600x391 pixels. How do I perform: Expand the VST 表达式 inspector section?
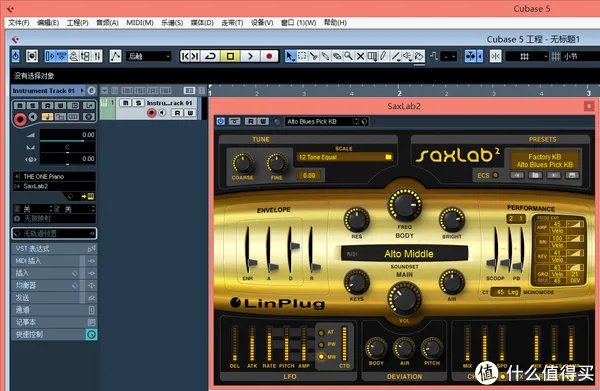[54, 249]
